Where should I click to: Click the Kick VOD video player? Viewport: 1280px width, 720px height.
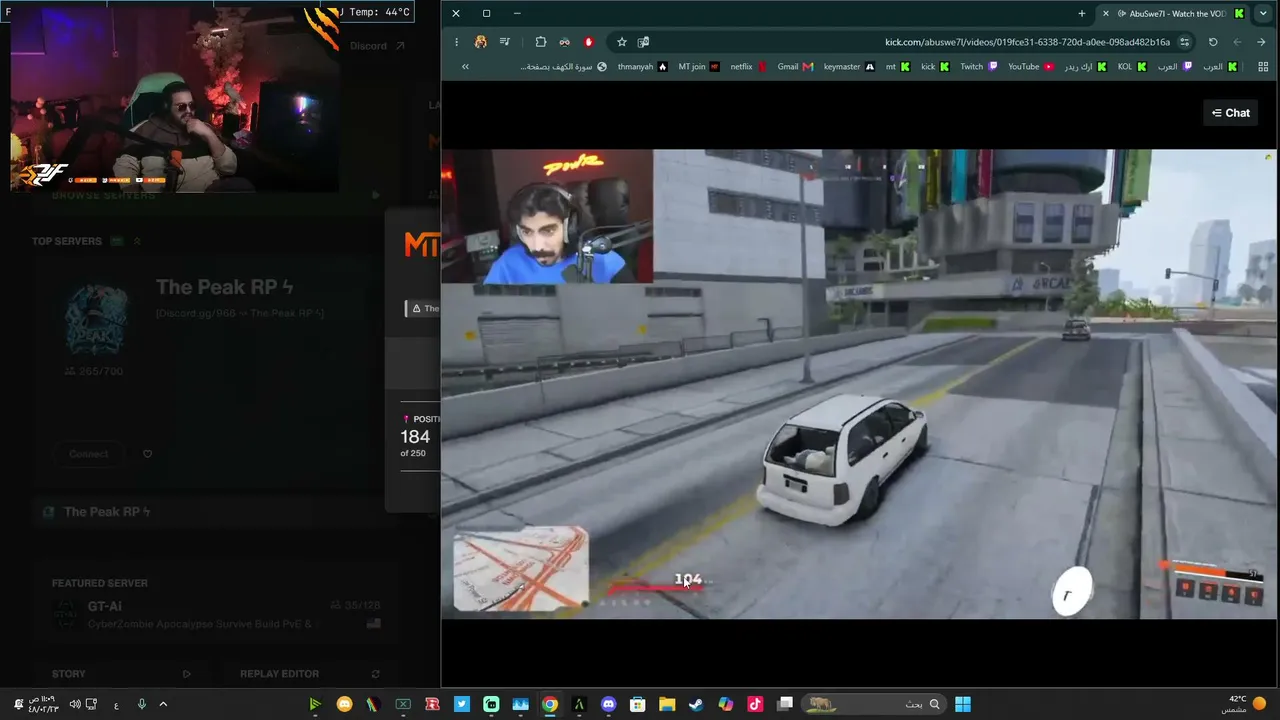tap(858, 384)
